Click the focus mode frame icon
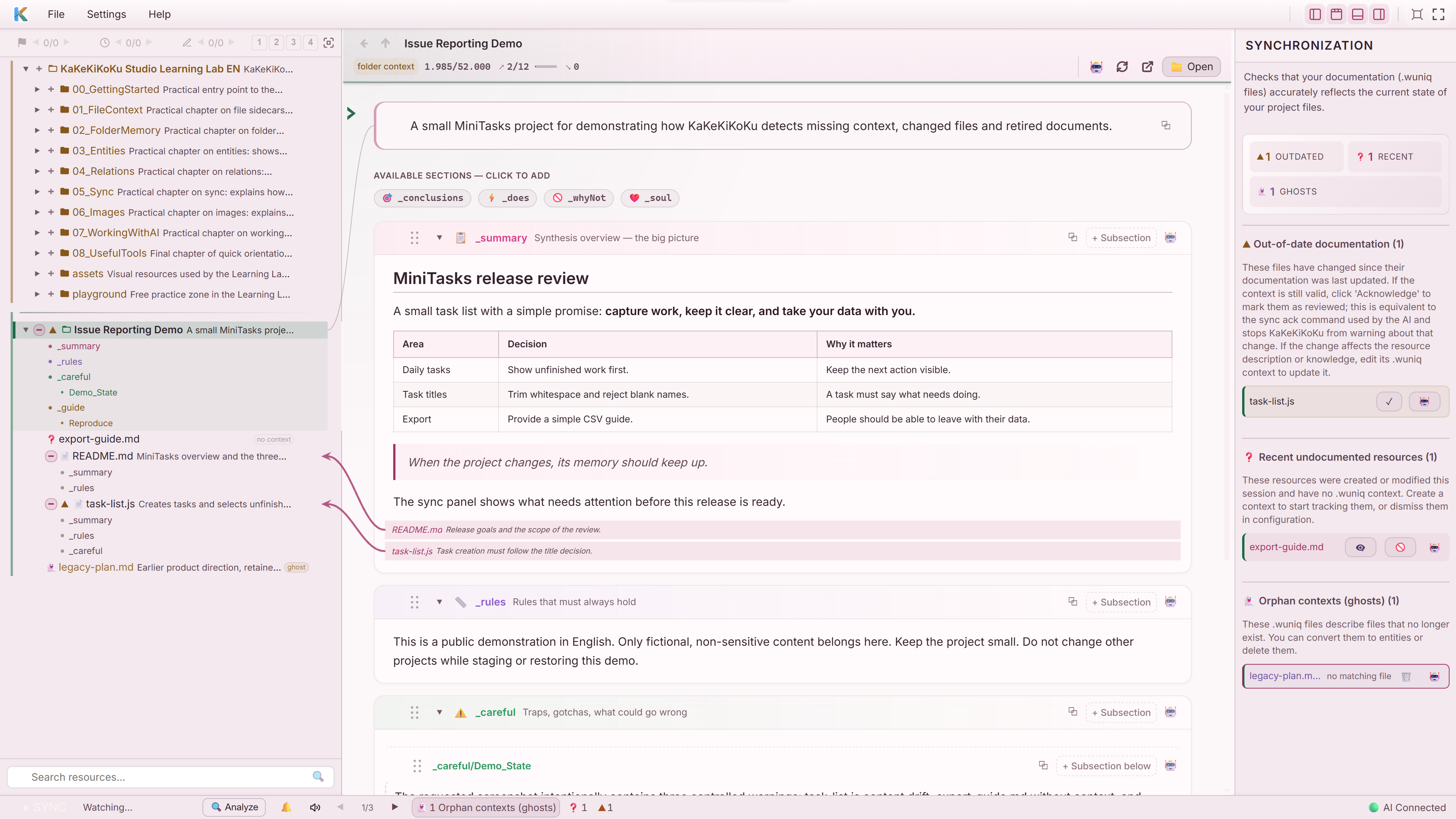1456x819 pixels. pos(1417,14)
